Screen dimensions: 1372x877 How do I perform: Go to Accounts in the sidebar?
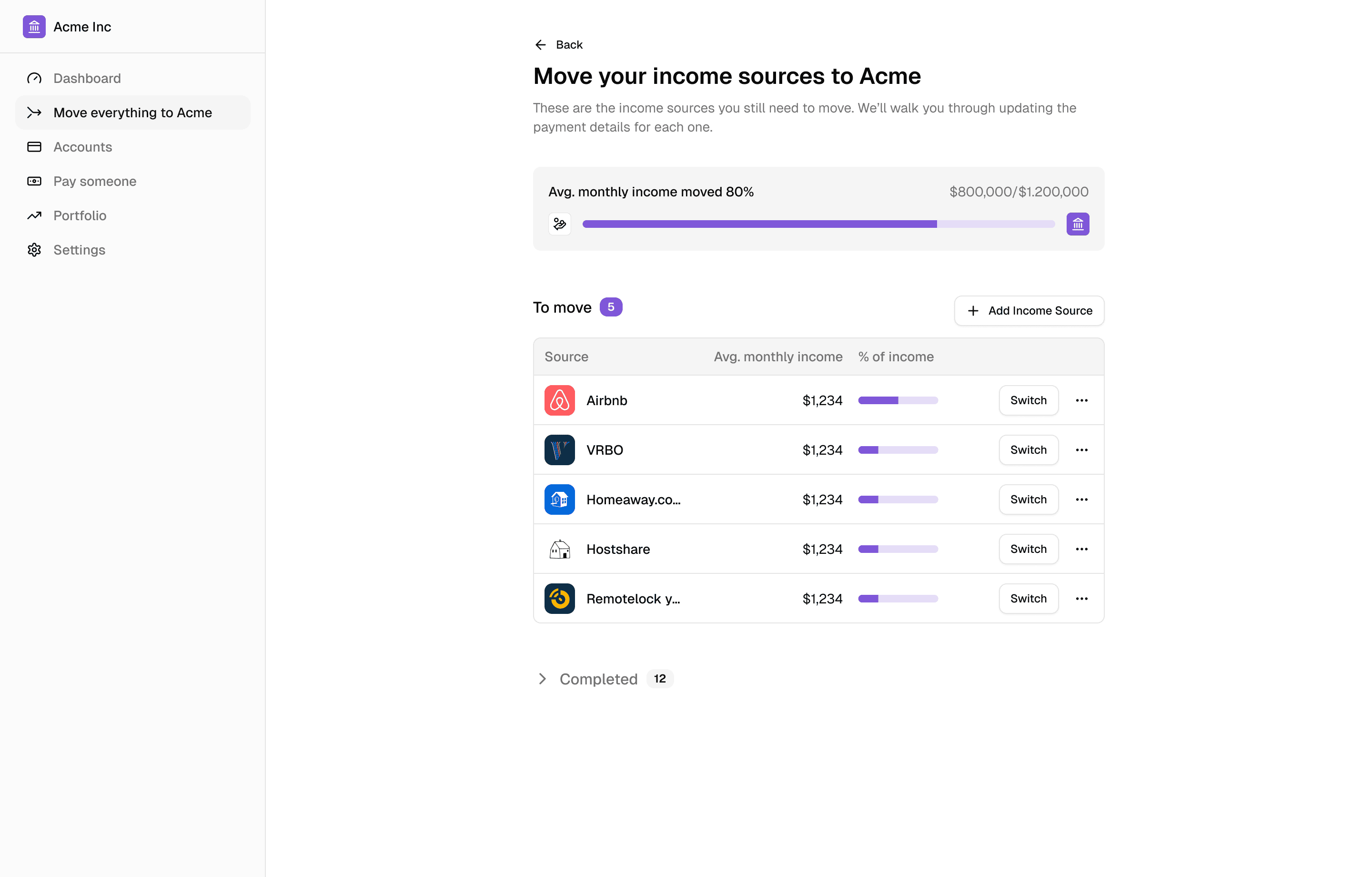(x=82, y=146)
